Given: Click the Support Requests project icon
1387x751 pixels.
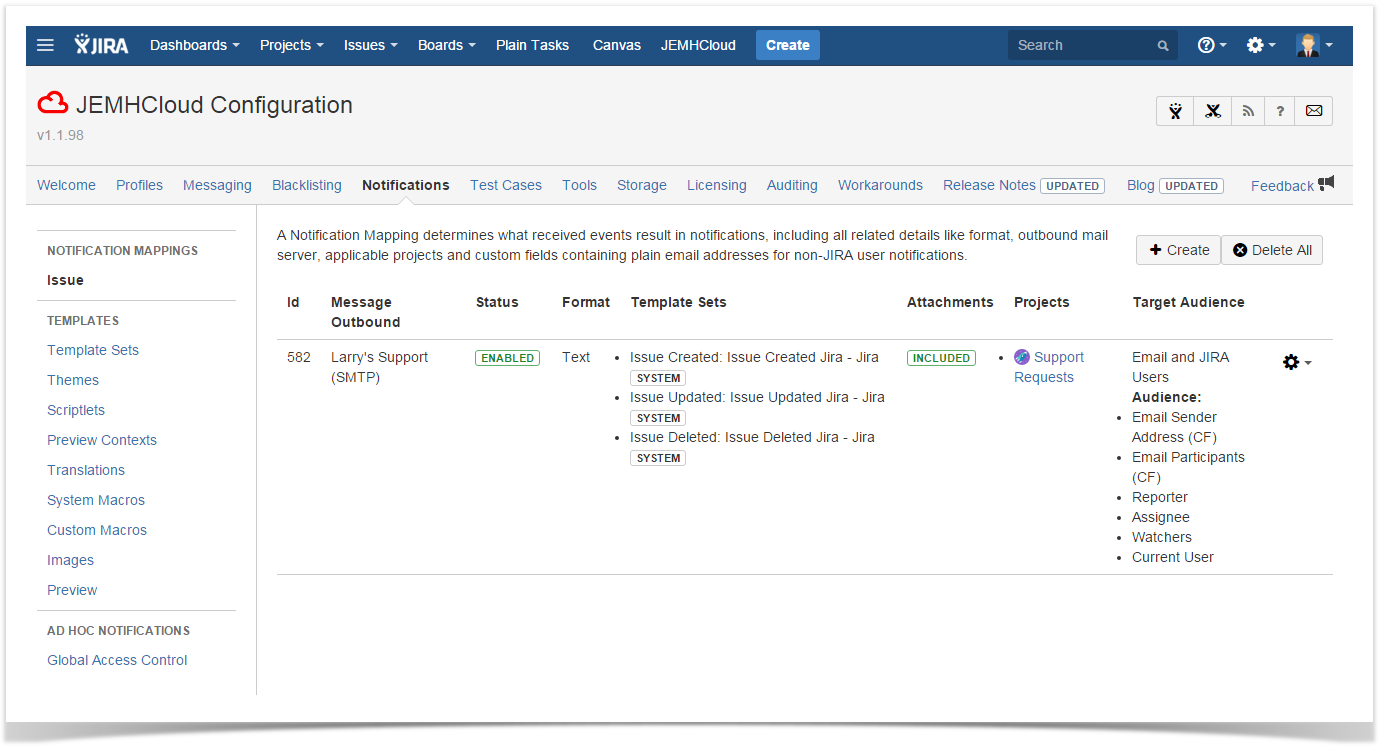Looking at the screenshot, I should [1022, 357].
